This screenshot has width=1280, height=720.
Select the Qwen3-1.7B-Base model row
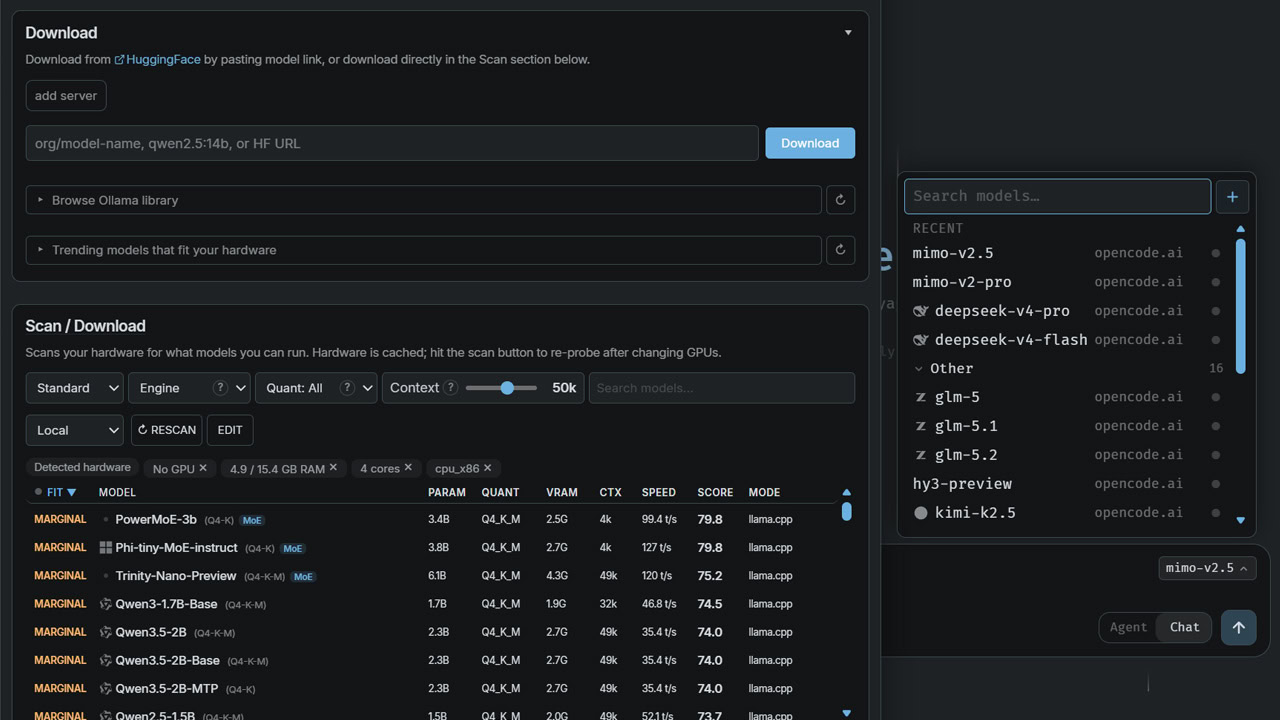click(433, 604)
